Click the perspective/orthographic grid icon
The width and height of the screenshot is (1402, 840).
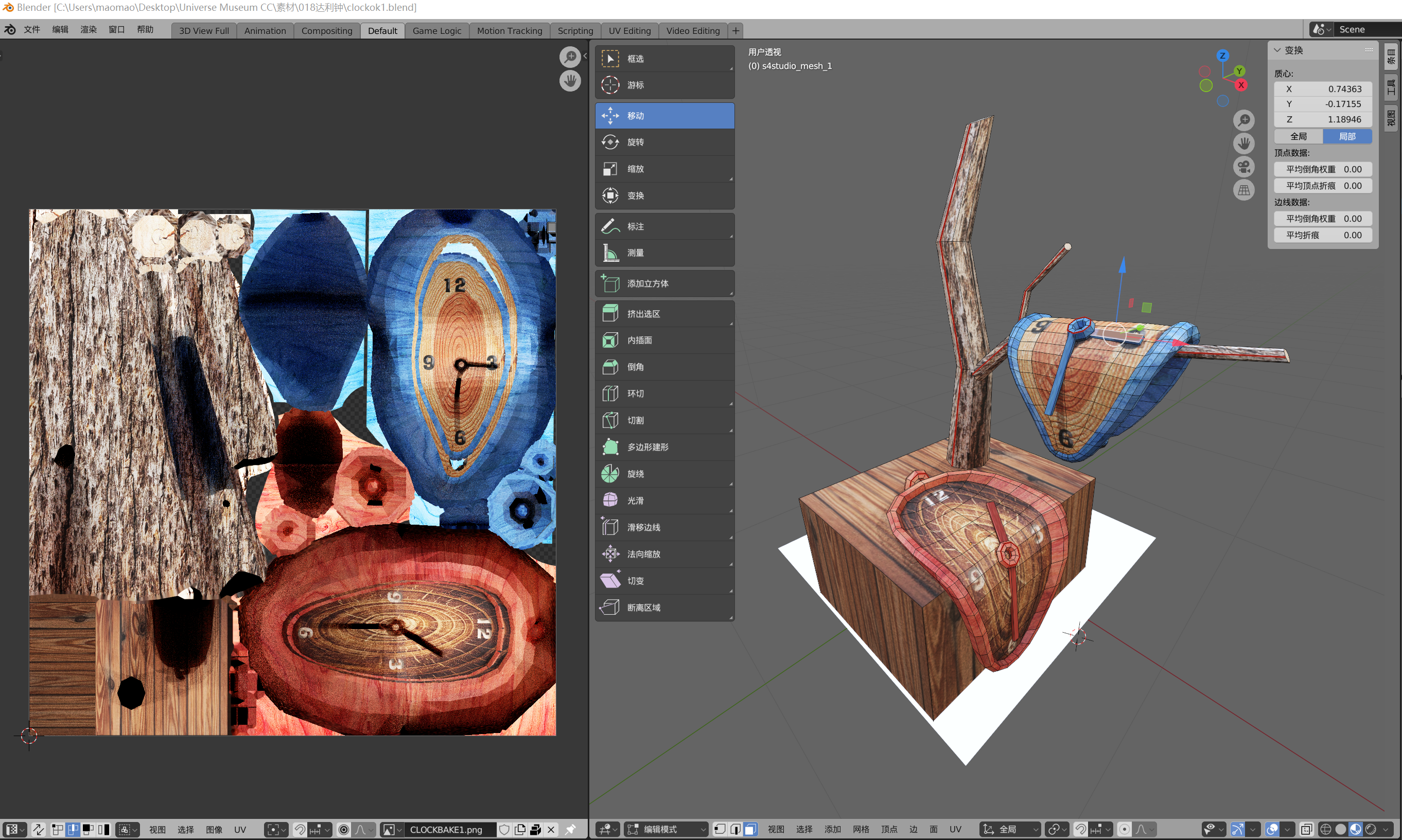pos(1243,190)
